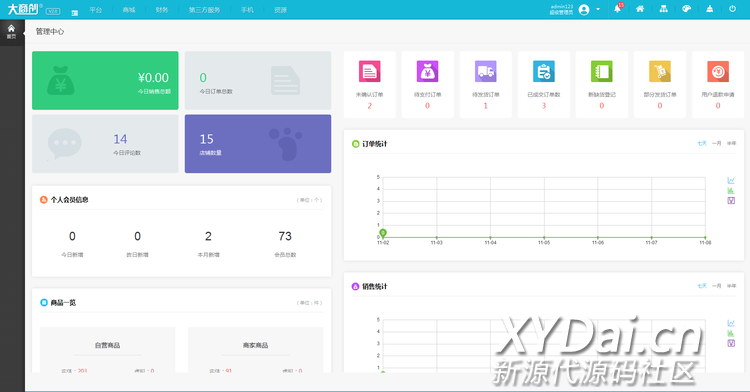The image size is (750, 392).
Task: Click the 本月新增 value 2
Action: 208,236
